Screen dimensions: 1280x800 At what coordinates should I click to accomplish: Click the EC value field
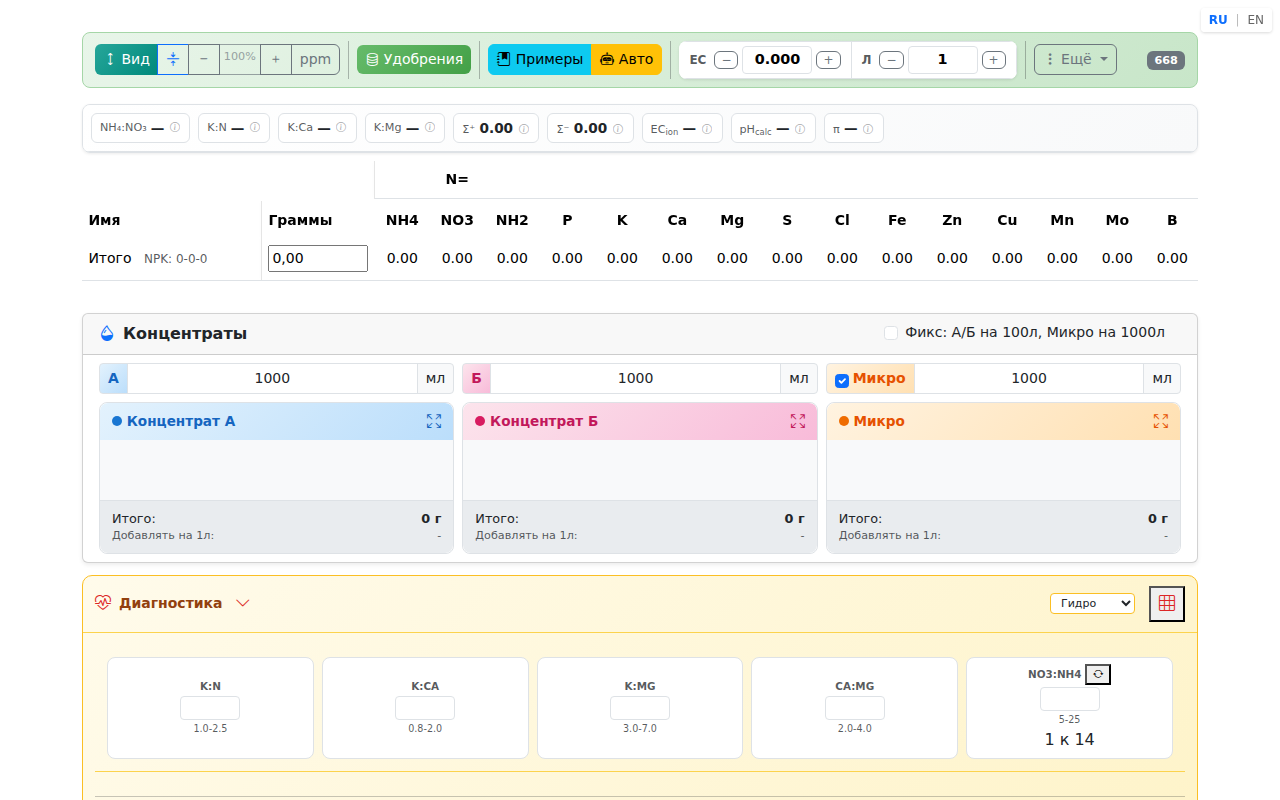[x=777, y=59]
